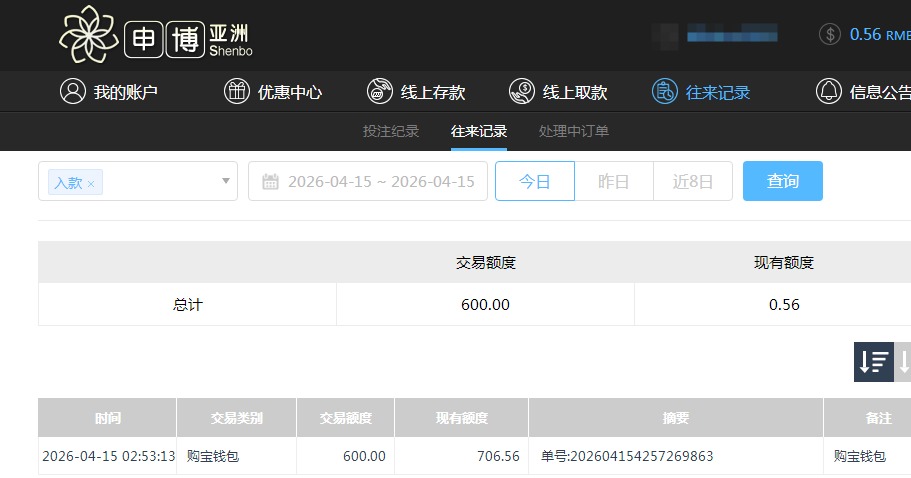
Task: Click the 600.00 amount in record row
Action: 364,456
